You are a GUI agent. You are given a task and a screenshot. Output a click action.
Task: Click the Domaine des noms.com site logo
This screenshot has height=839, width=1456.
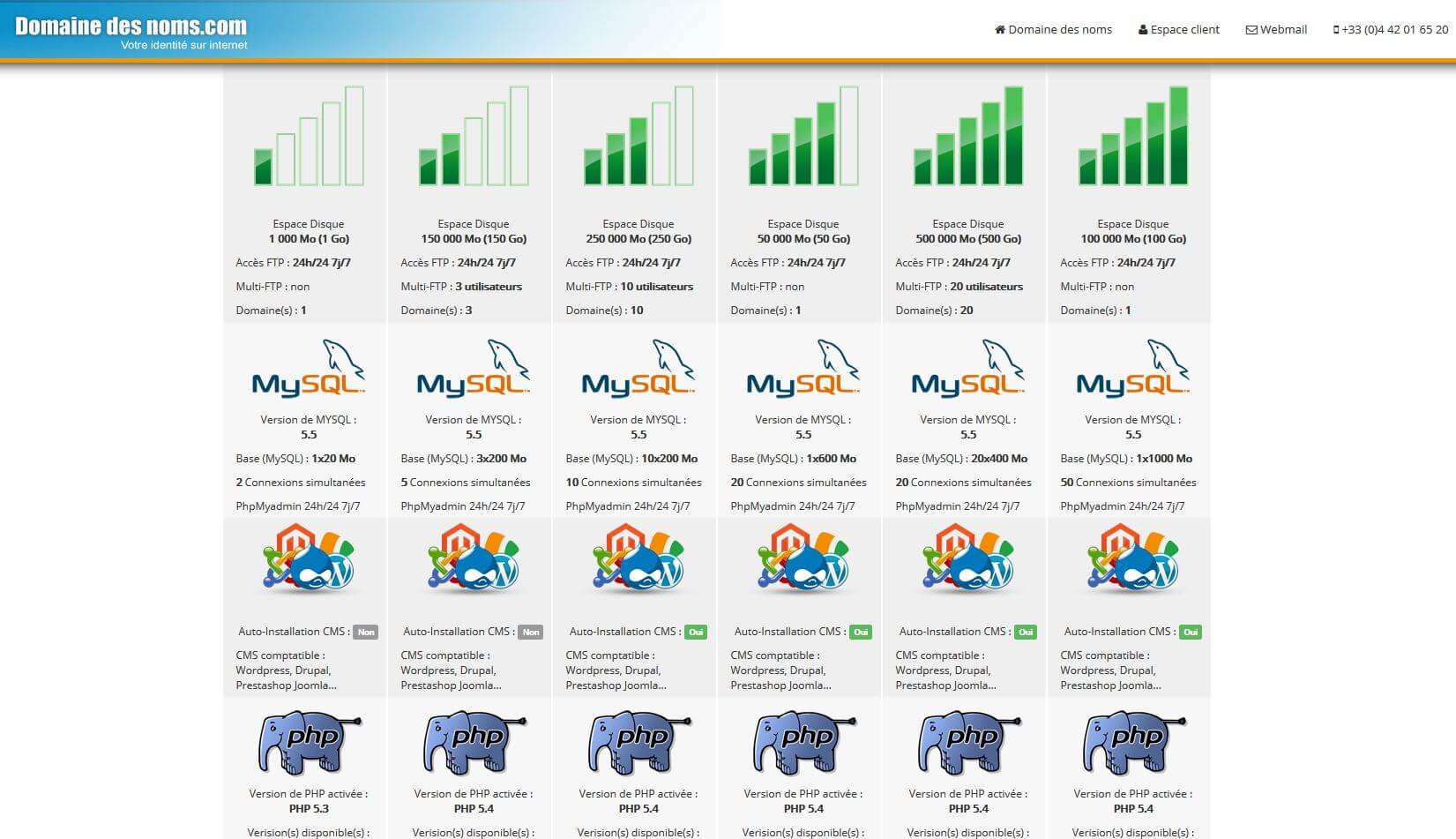click(131, 32)
